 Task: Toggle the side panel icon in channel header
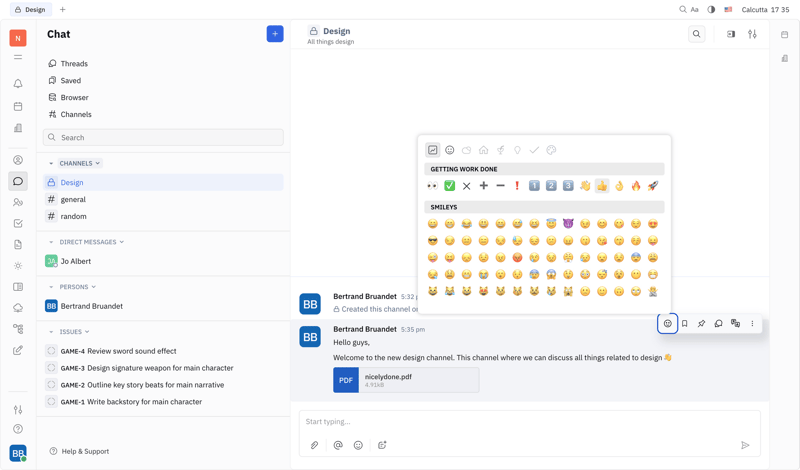tap(731, 34)
